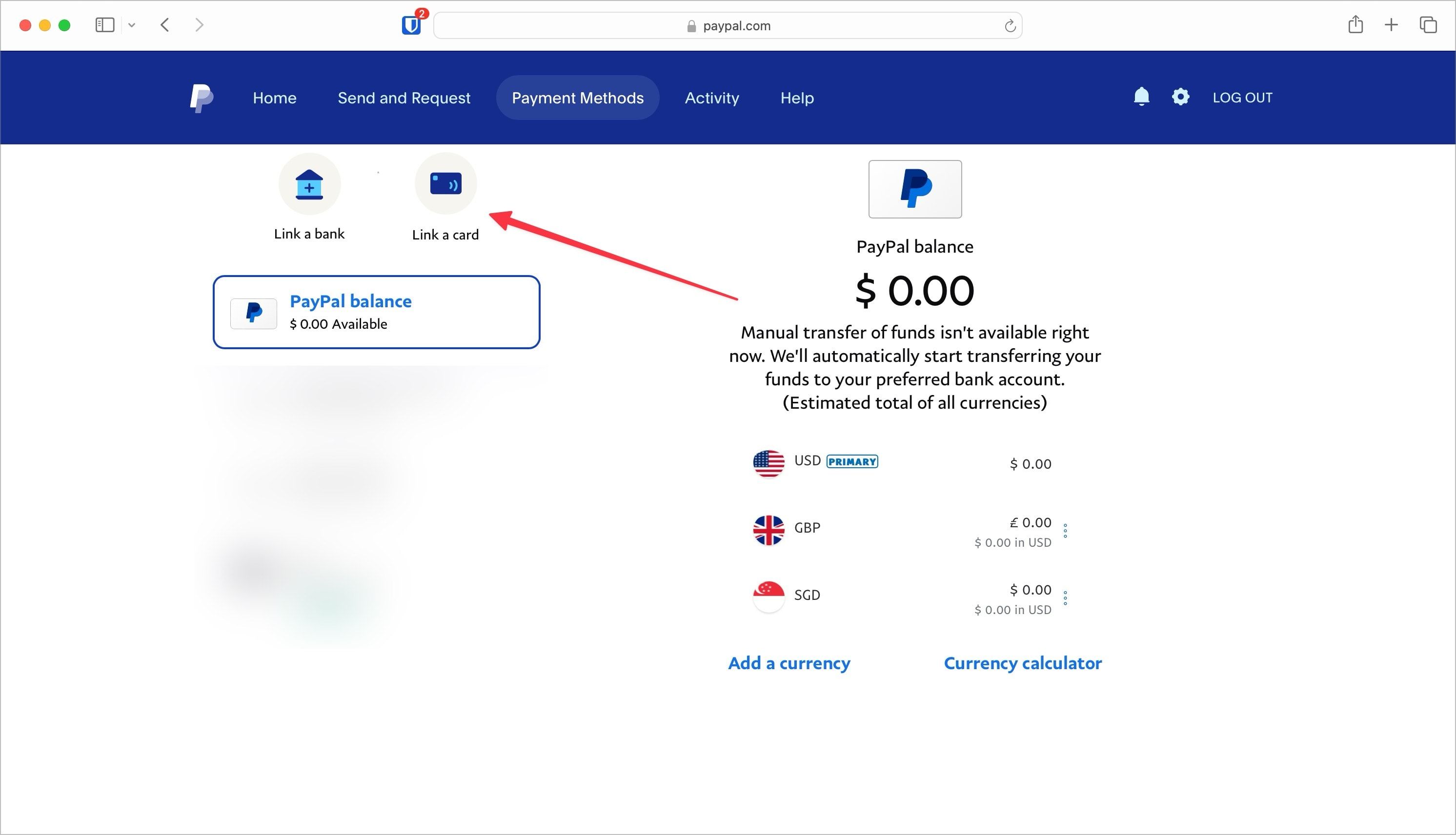The width and height of the screenshot is (1456, 835).
Task: Click the Send and Request menu item
Action: [x=405, y=97]
